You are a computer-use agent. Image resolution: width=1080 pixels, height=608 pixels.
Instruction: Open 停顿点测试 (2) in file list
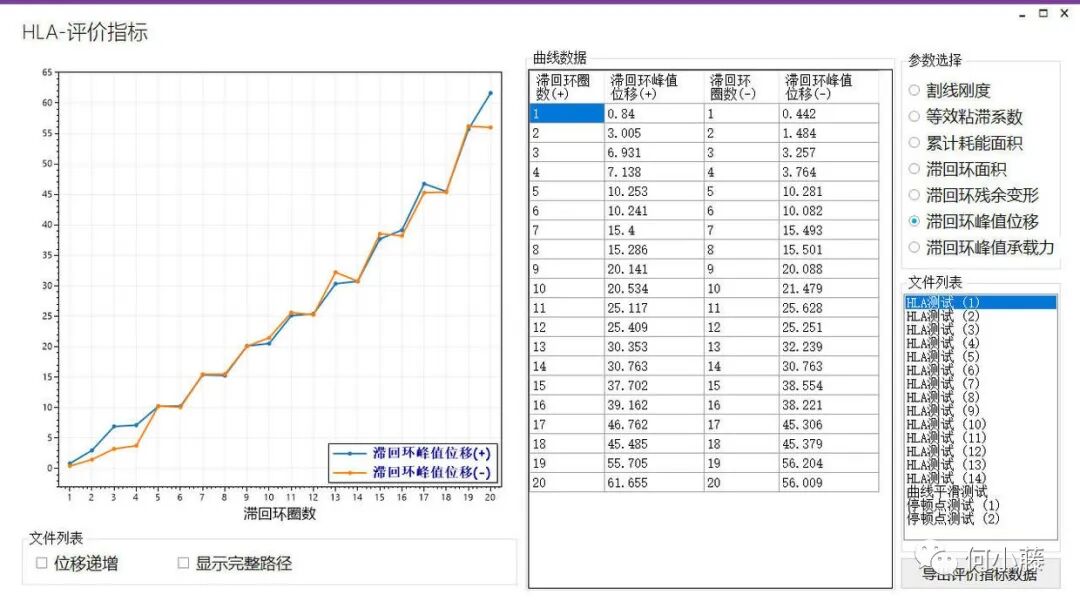(980, 518)
